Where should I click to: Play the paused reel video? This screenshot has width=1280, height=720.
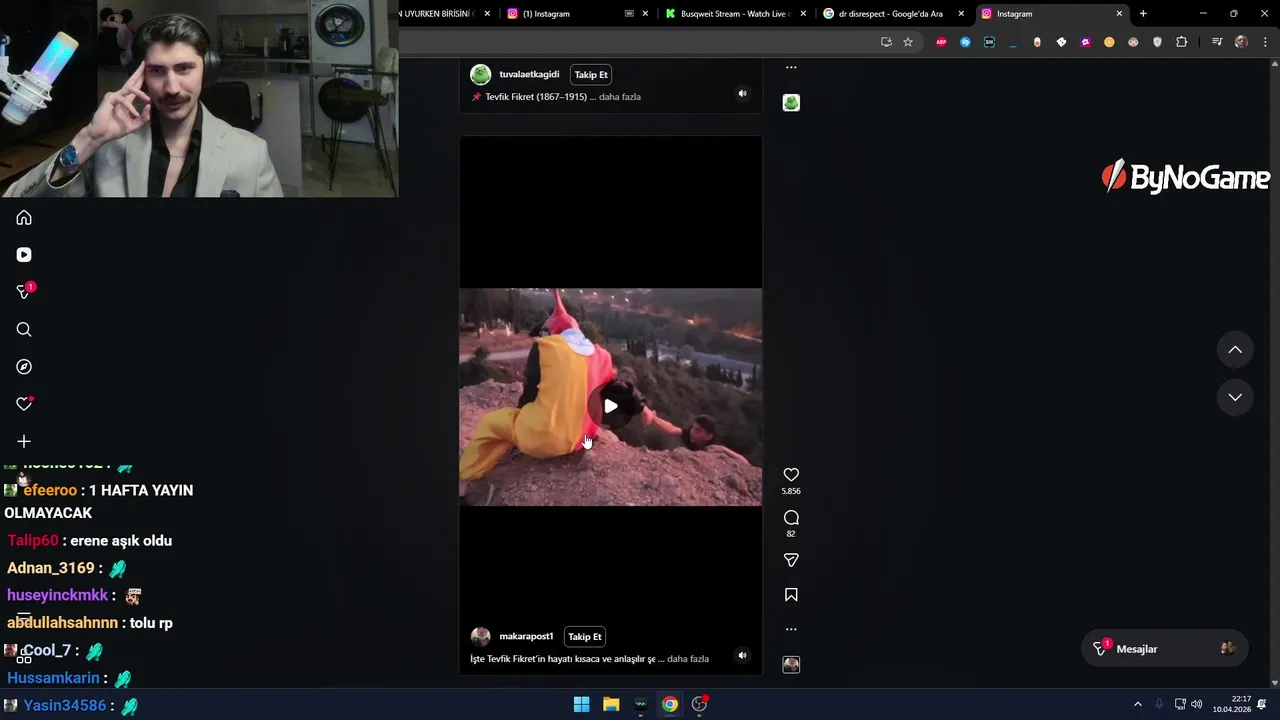coord(610,406)
